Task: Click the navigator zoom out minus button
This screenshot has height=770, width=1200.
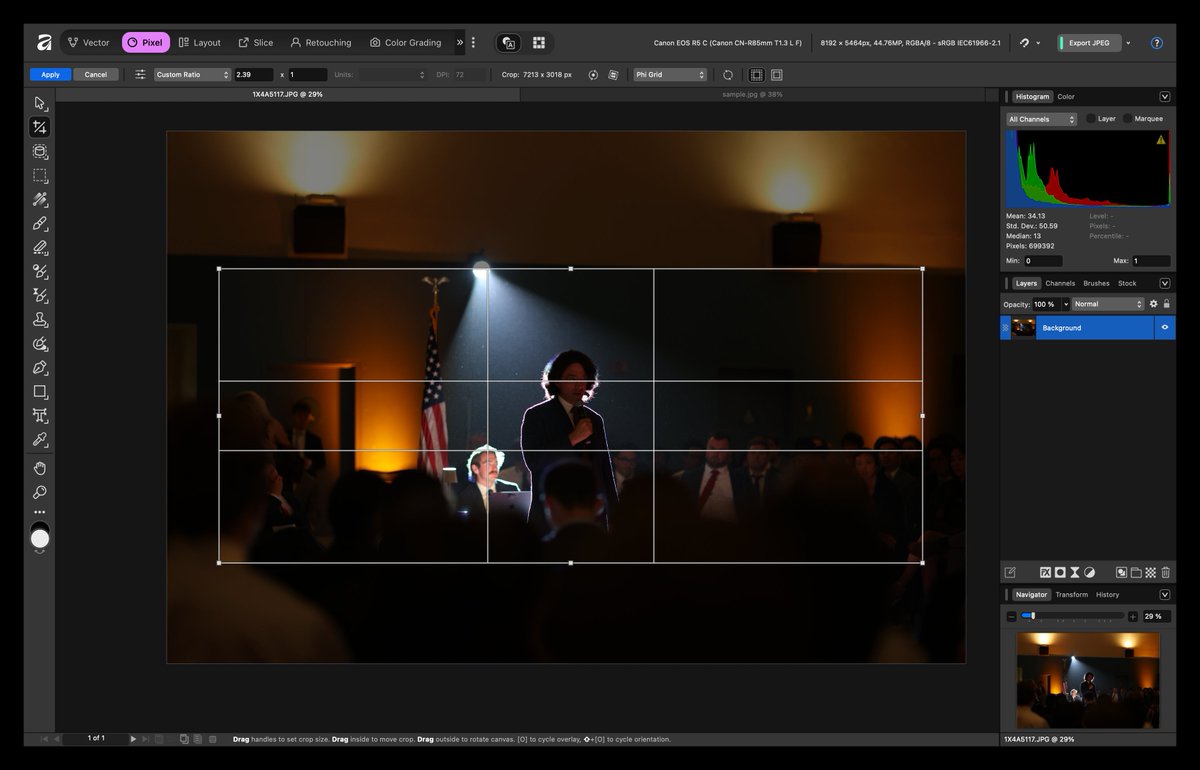Action: click(1011, 617)
